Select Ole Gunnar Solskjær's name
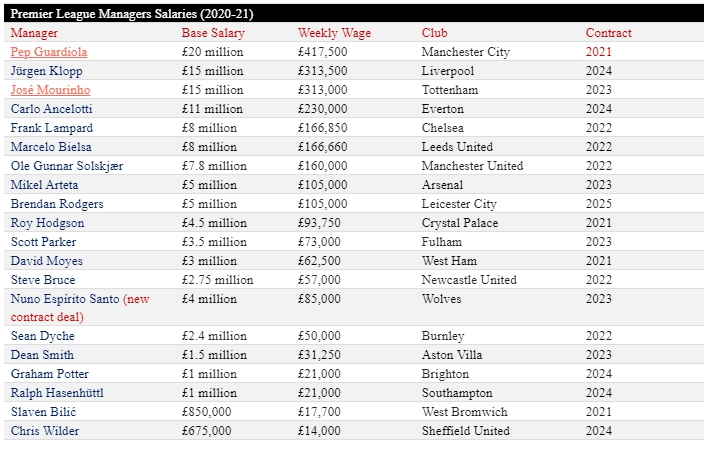The height and width of the screenshot is (452, 709). point(67,166)
